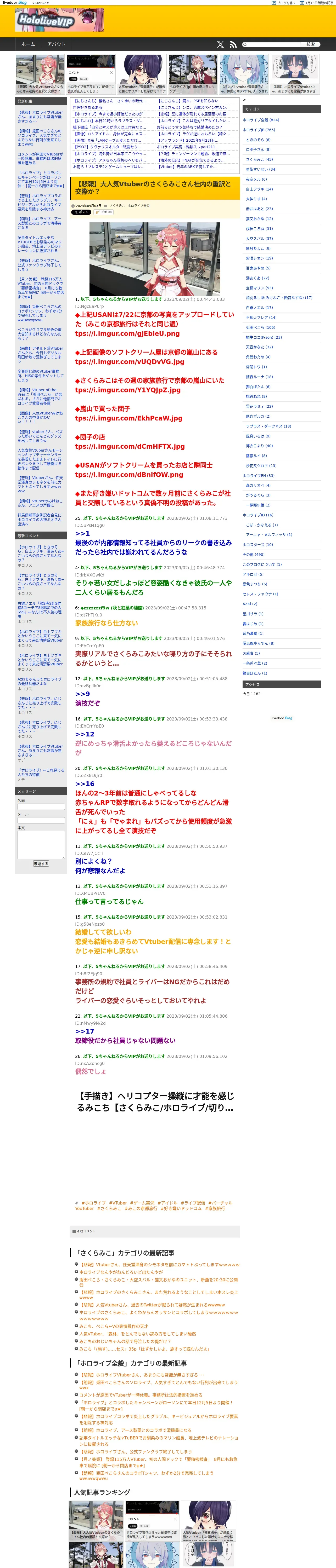Open ホロライブEN (33) category

click(259, 475)
